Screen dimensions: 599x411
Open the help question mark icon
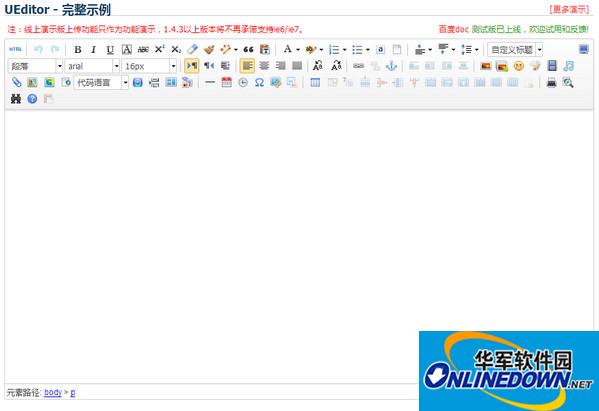[32, 99]
